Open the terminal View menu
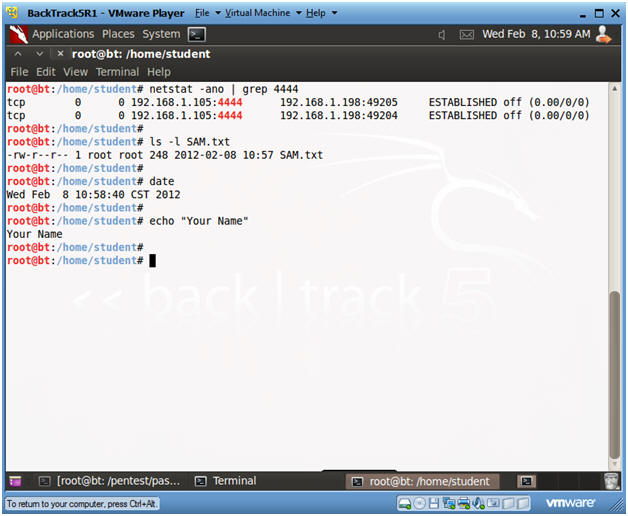628x516 pixels. tap(75, 72)
